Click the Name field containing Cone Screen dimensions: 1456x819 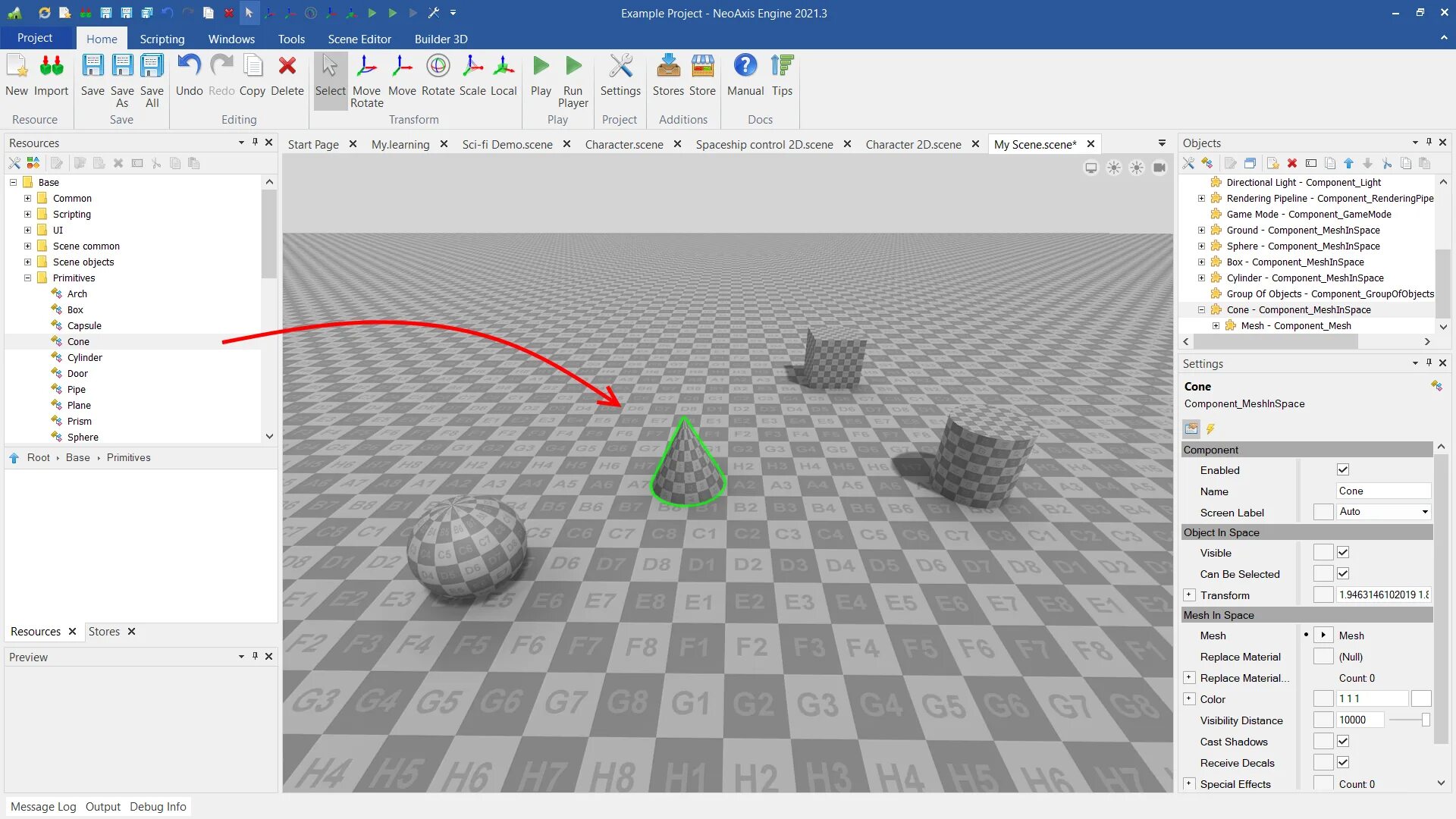point(1382,491)
